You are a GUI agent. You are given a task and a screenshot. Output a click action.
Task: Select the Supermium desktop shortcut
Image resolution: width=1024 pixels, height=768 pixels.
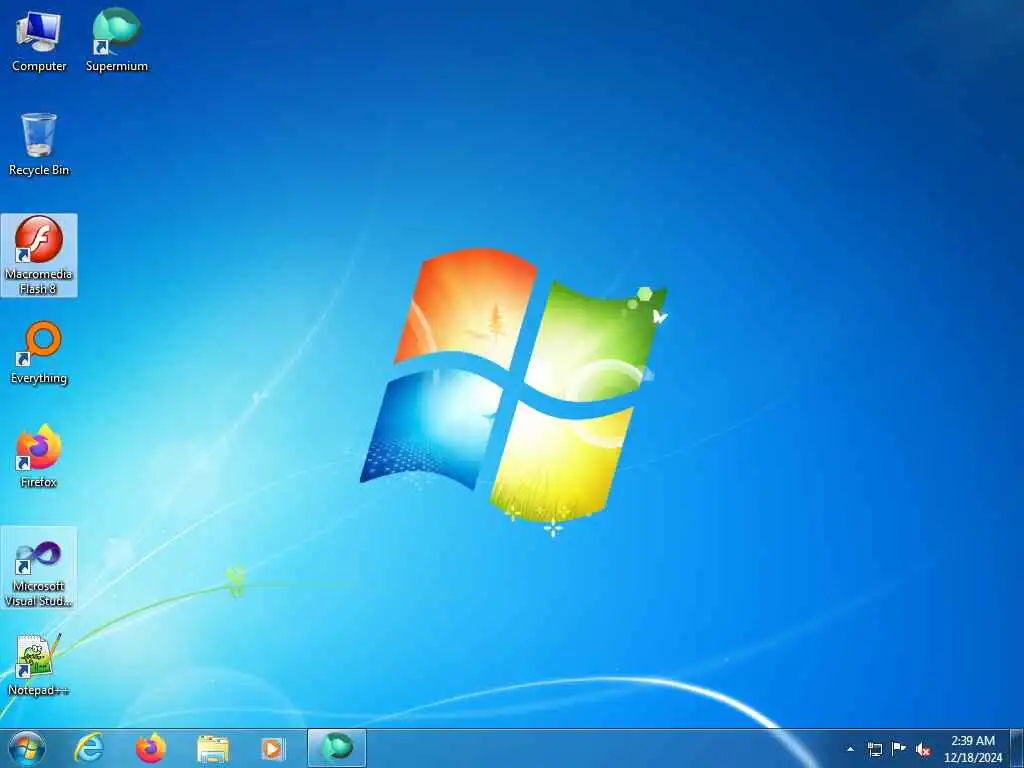click(117, 40)
